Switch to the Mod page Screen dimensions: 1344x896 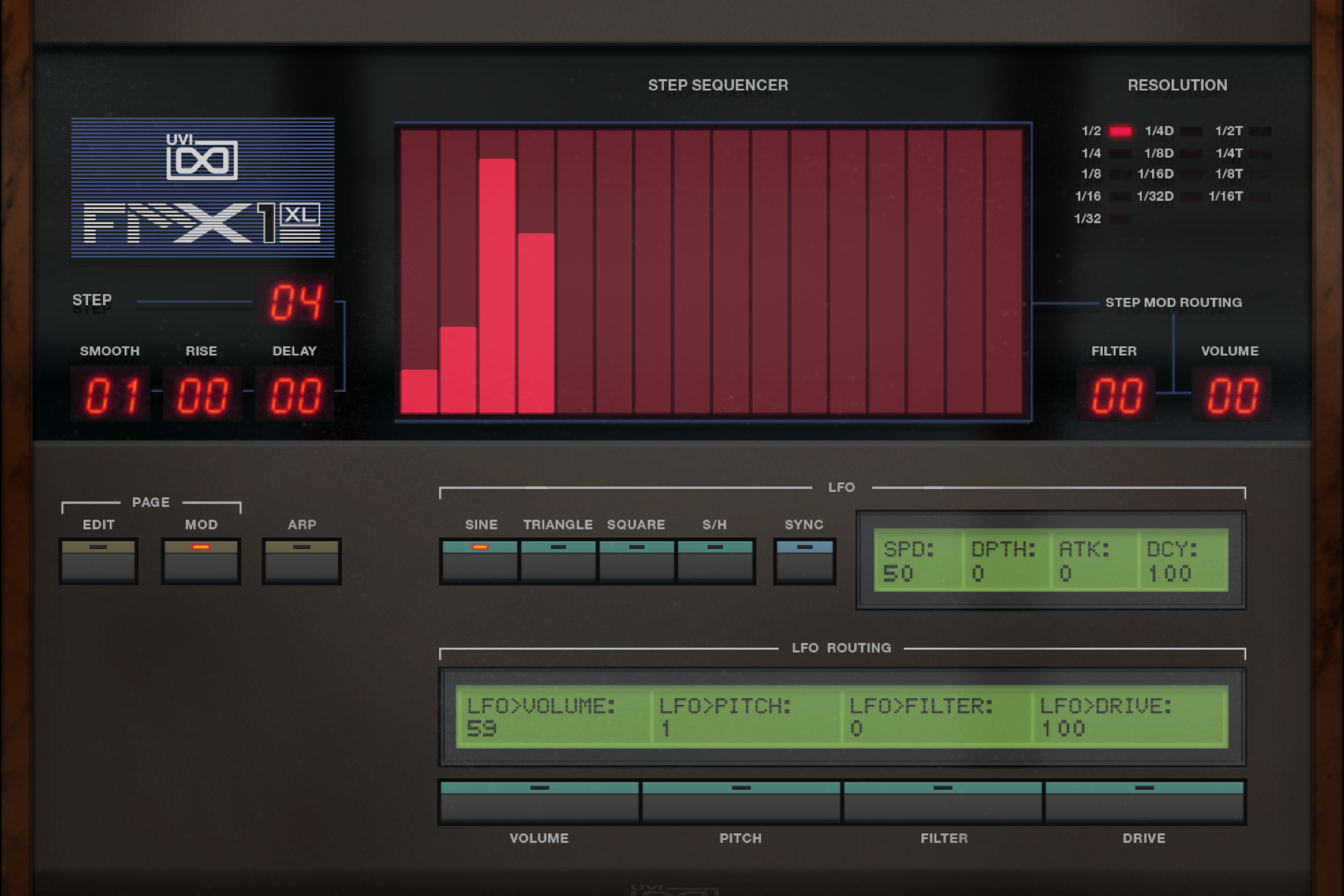click(201, 560)
